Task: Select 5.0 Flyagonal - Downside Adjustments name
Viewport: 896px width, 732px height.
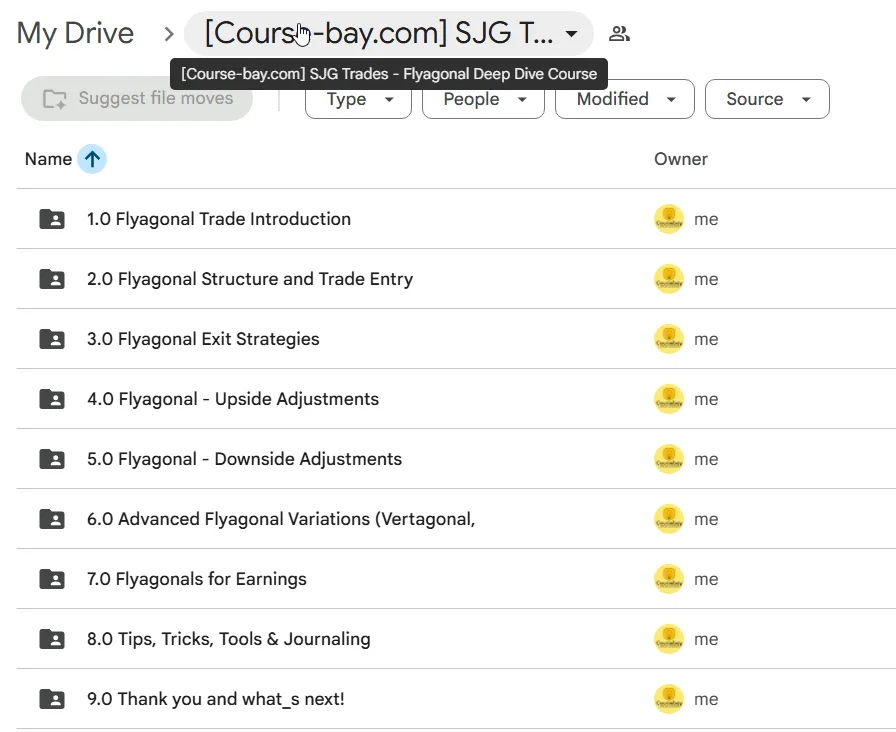Action: (244, 459)
